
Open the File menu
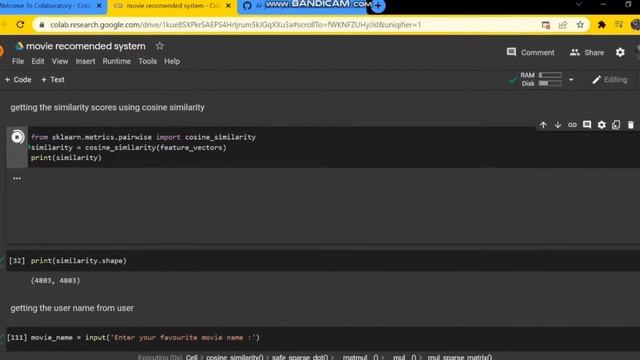pos(18,61)
